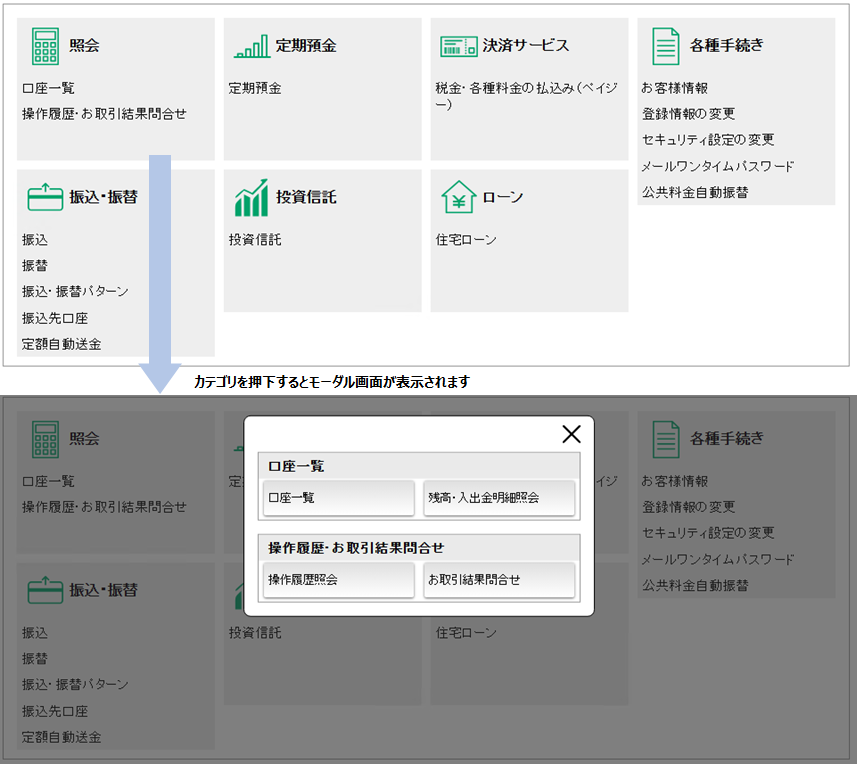Click the yen house icon for ローン in top panel
Screen dimensions: 857x764
coord(459,197)
